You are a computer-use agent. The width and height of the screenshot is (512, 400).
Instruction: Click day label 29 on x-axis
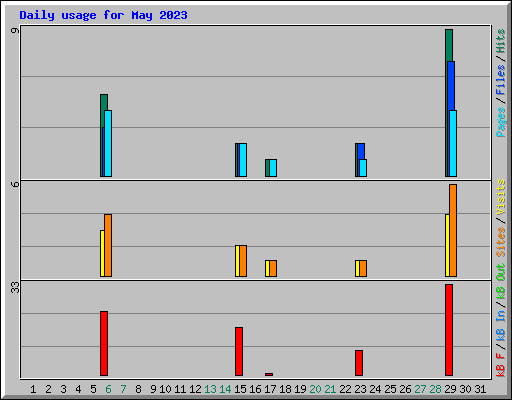click(x=450, y=389)
